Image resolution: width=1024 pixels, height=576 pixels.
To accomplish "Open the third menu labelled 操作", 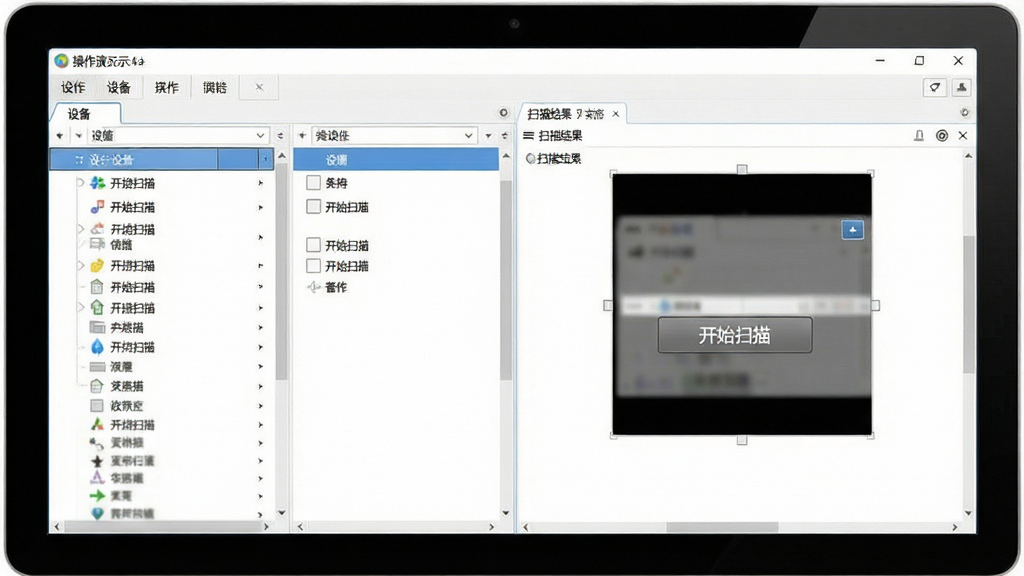I will (x=167, y=88).
